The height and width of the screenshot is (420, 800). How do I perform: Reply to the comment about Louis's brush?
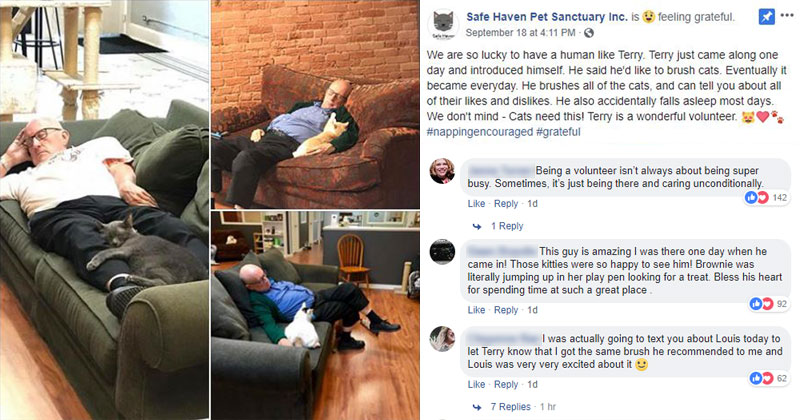[506, 384]
